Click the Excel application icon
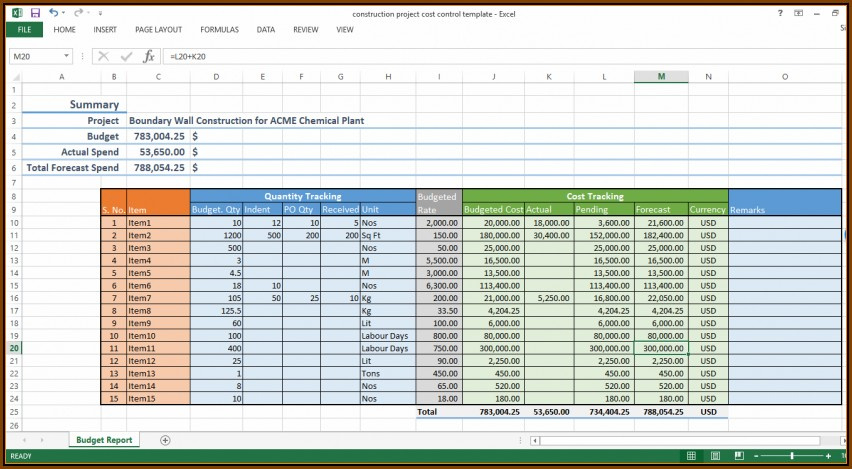Screen dimensions: 852x469 coord(17,13)
